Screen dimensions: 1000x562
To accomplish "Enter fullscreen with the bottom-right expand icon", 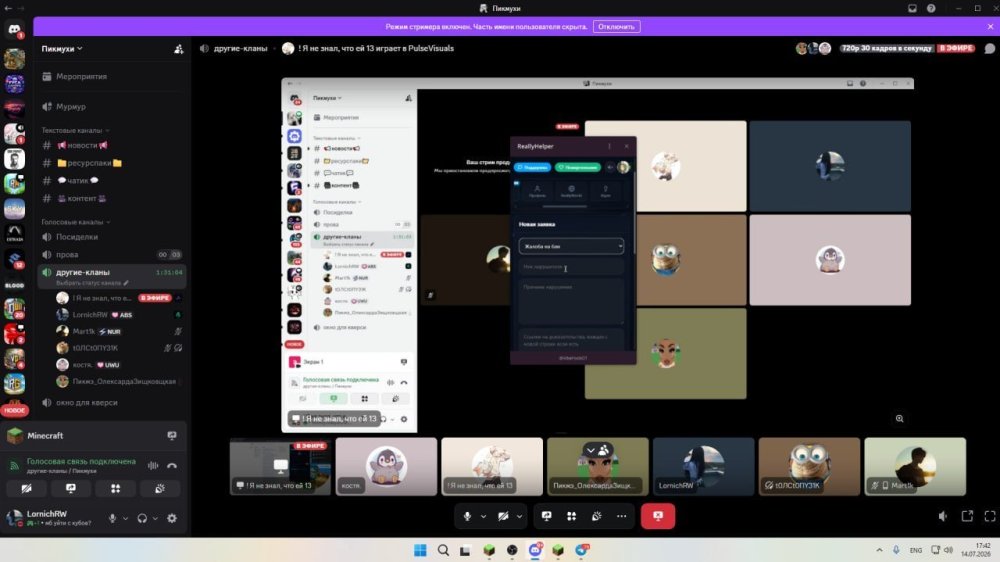I will tap(990, 516).
